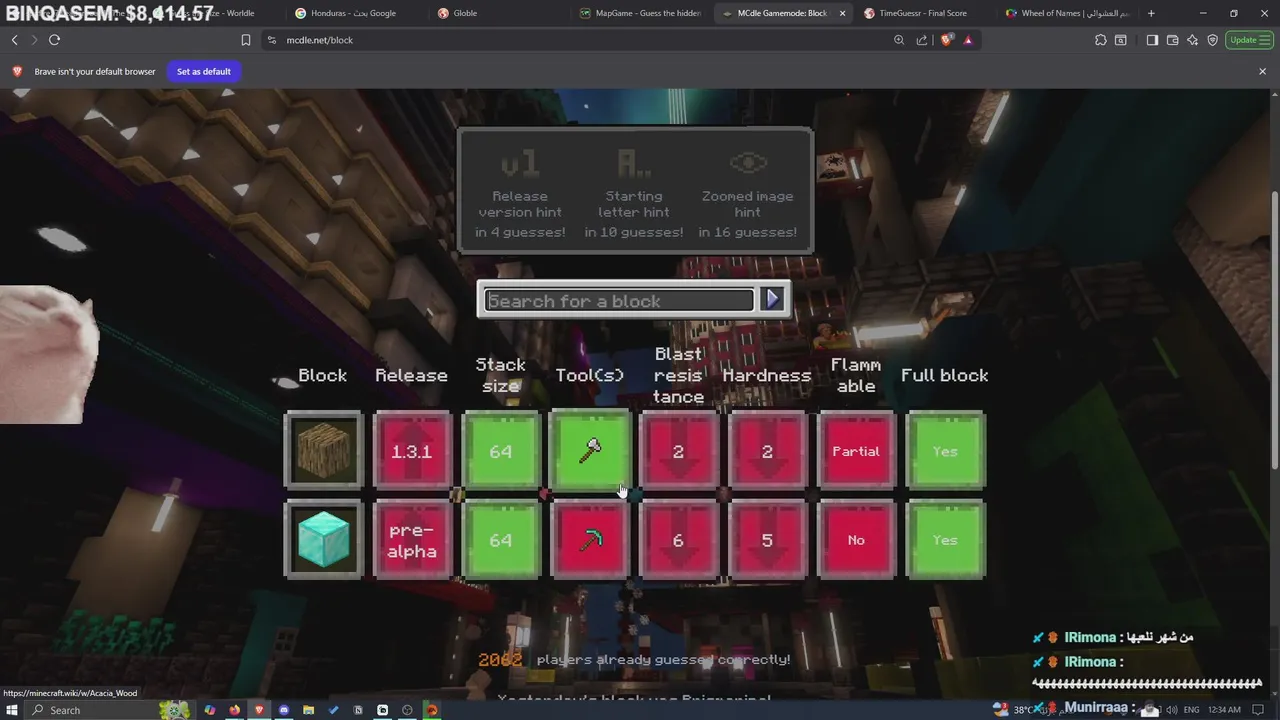Image resolution: width=1280 pixels, height=720 pixels.
Task: Click the taskbar clock showing 12:34 AM
Action: (x=1224, y=710)
